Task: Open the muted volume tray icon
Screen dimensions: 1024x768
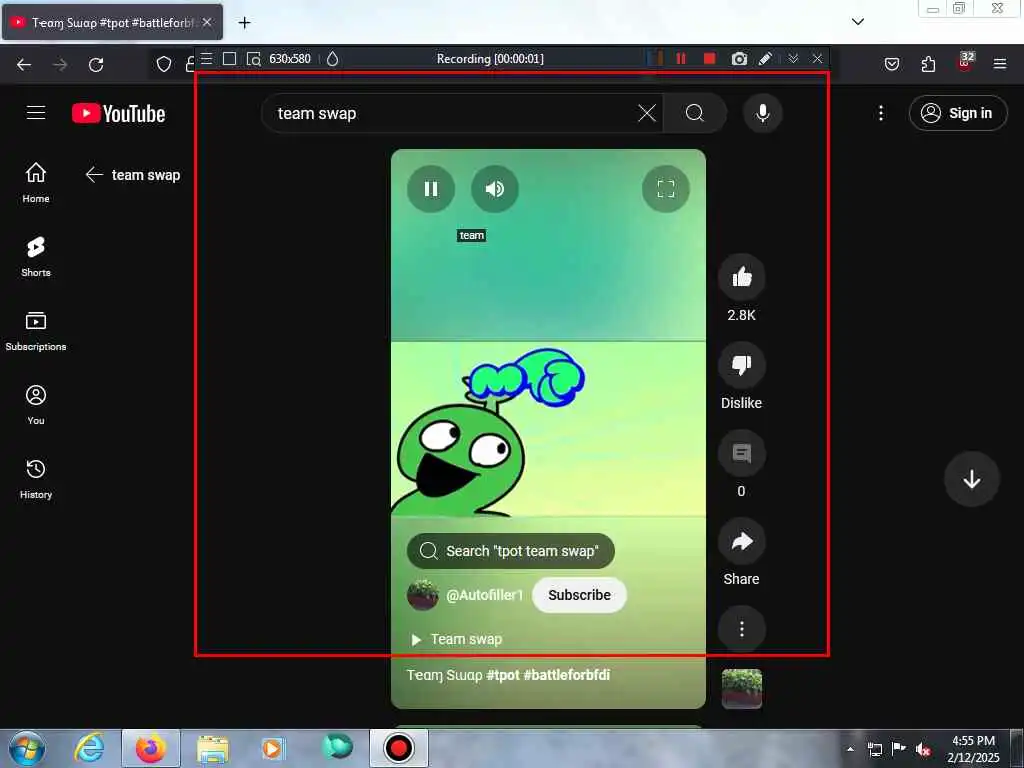Action: pos(923,750)
